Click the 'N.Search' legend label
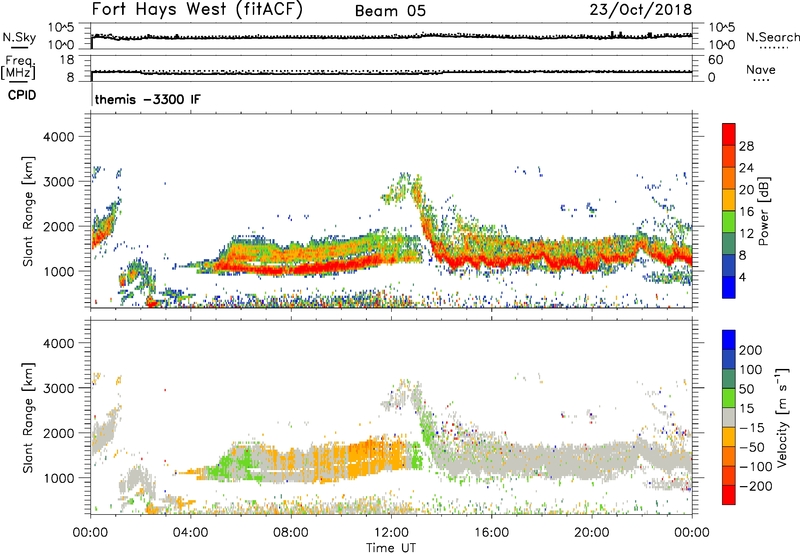 772,37
